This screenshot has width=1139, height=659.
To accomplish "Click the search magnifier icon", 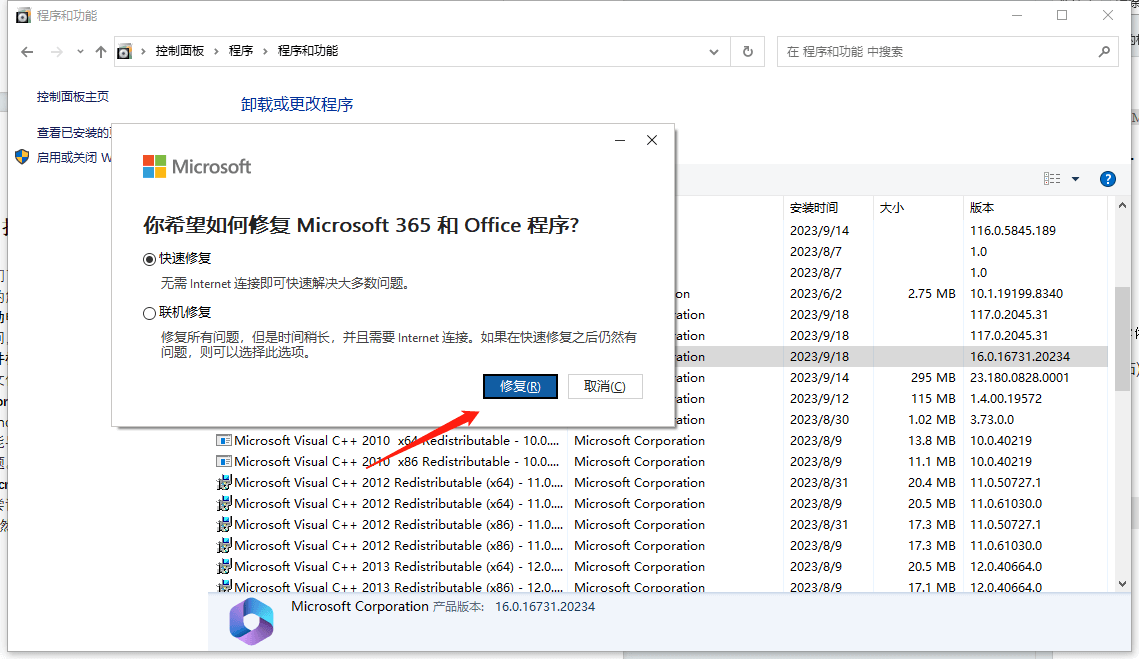I will point(1104,51).
